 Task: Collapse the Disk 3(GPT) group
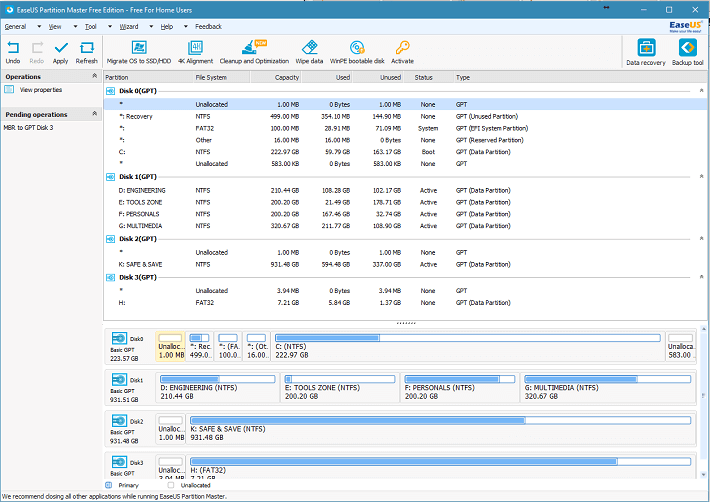(x=701, y=277)
